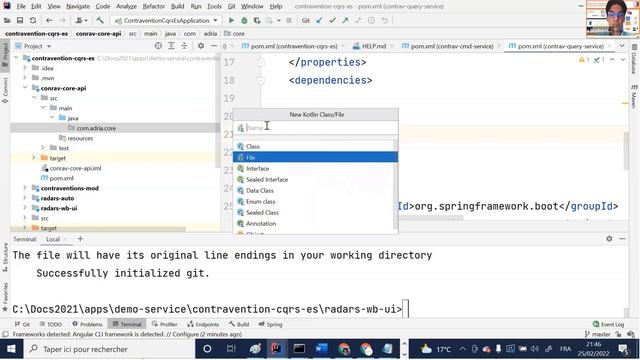
Task: Push commits with the green up-arrow icon
Action: (x=345, y=20)
